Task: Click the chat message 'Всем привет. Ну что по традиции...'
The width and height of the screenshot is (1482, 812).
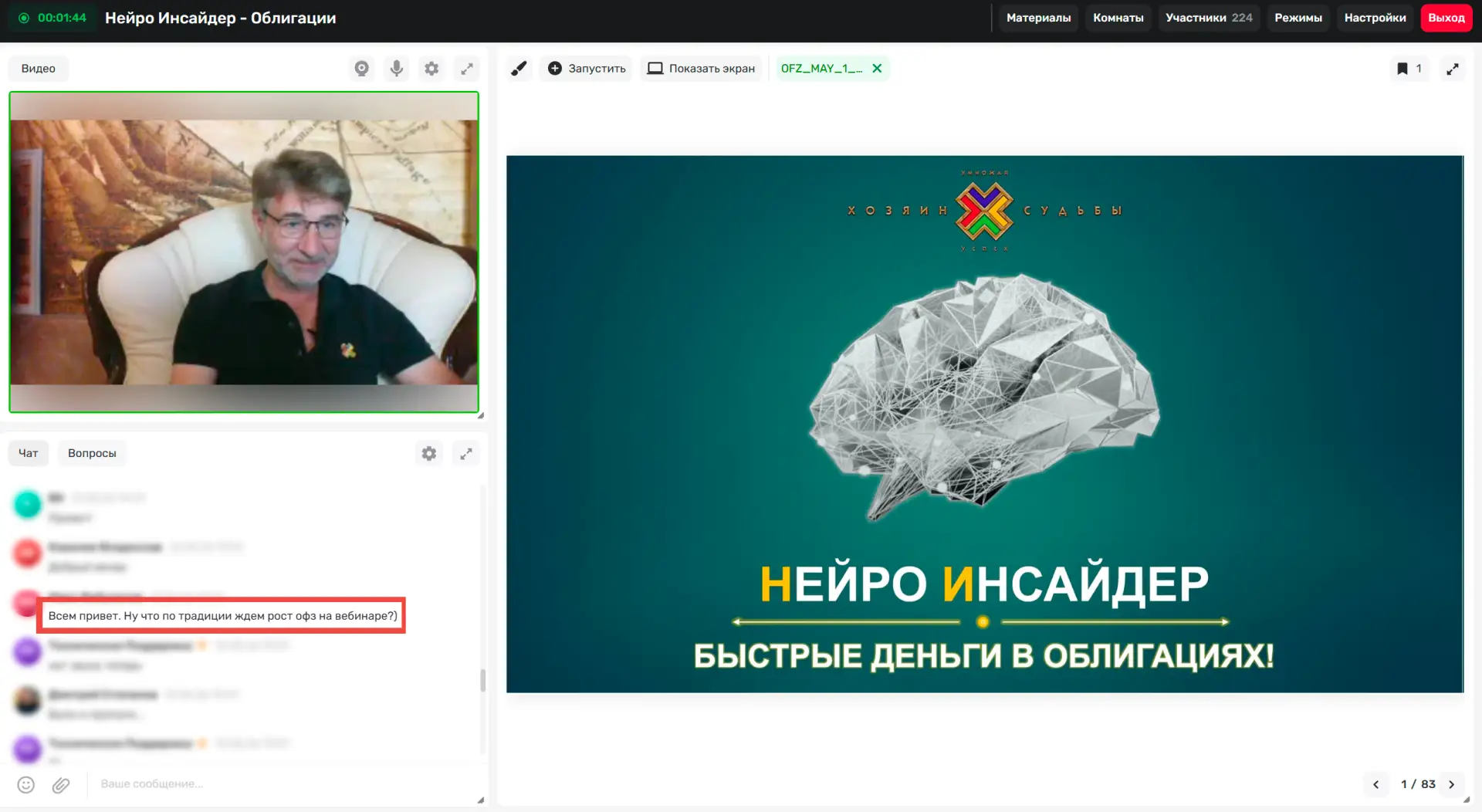Action: click(222, 616)
